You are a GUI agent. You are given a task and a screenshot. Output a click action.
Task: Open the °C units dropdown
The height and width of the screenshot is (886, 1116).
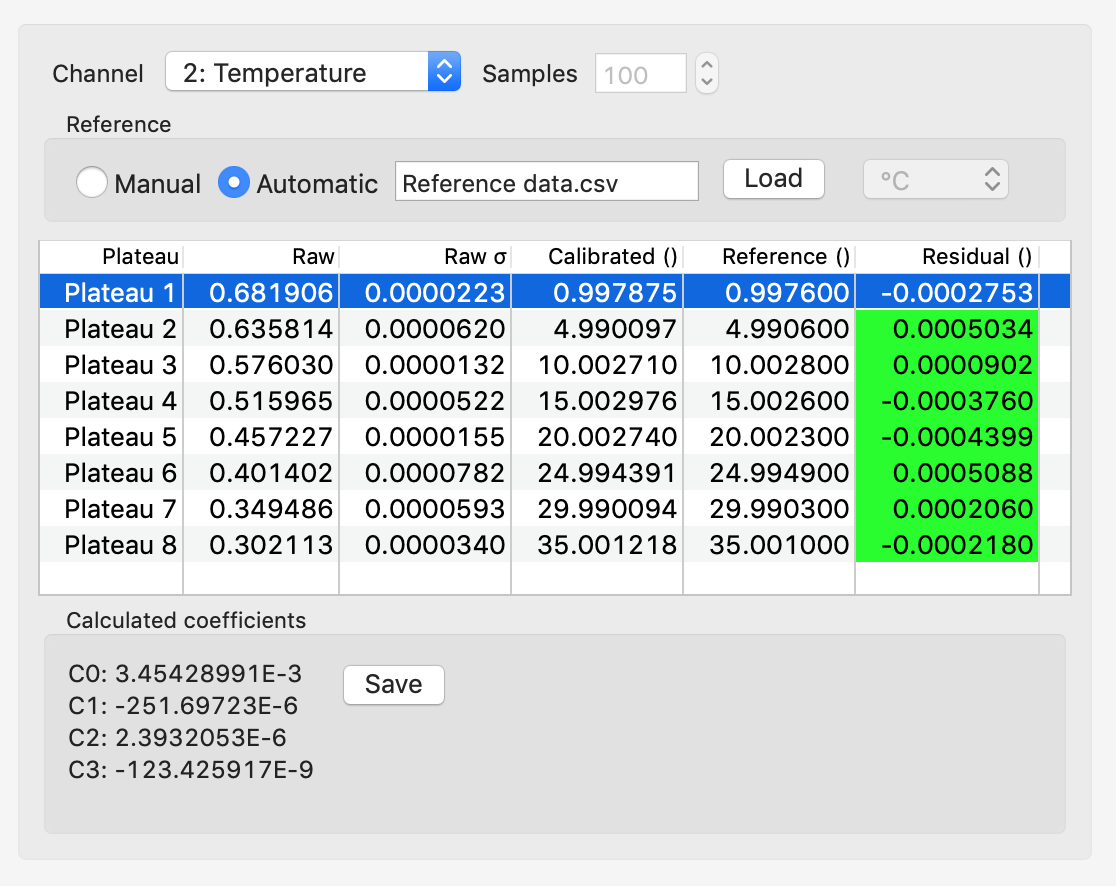935,180
